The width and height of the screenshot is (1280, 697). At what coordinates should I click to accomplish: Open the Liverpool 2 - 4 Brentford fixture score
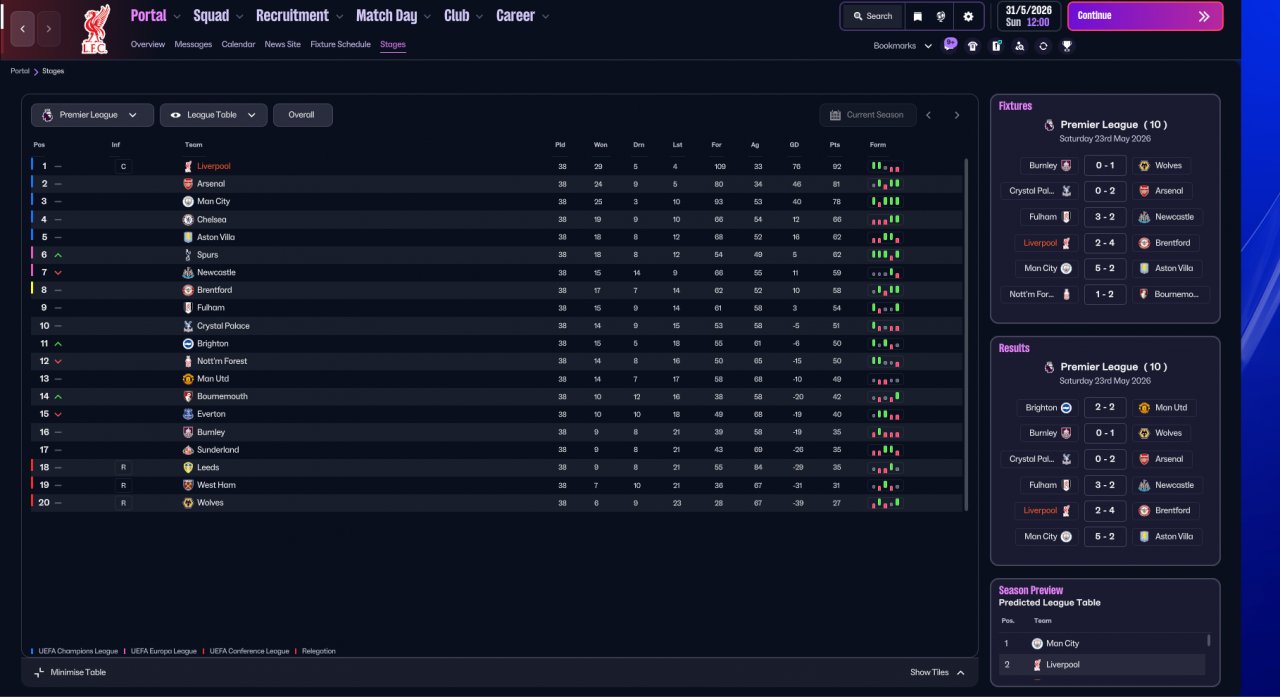(x=1104, y=243)
